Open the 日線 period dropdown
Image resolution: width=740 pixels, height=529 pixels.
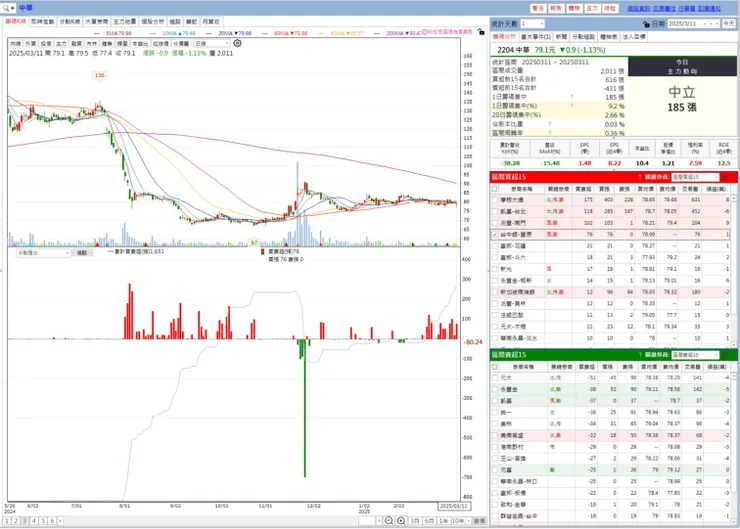point(212,43)
